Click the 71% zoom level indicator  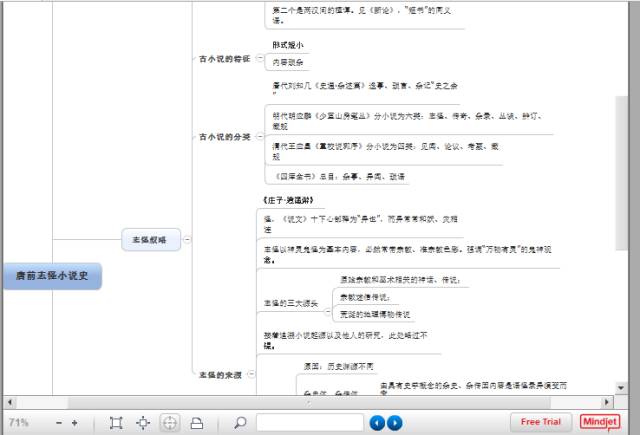coord(18,423)
